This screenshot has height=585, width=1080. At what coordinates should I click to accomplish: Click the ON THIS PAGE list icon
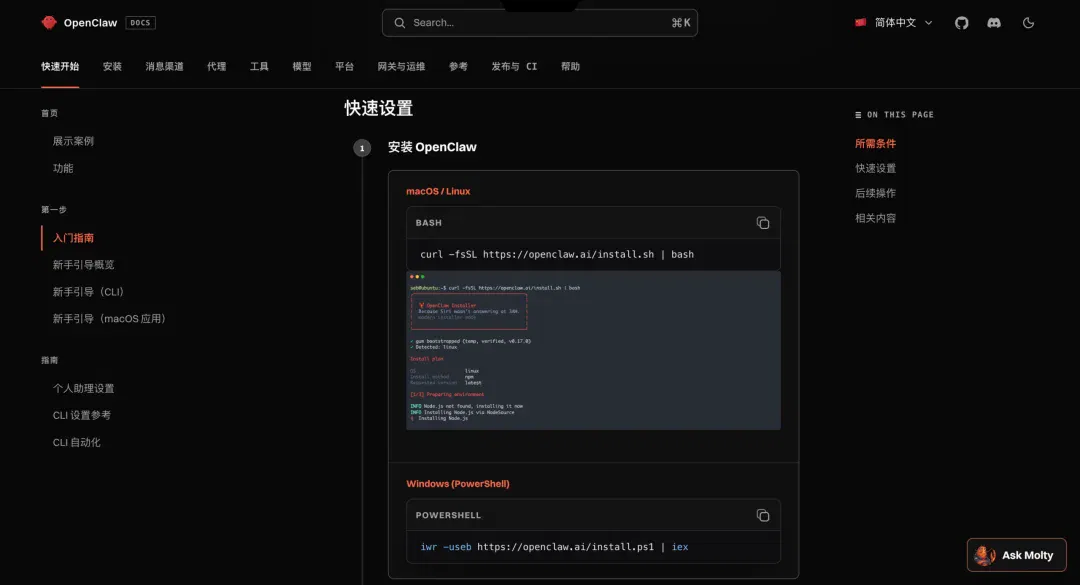[x=858, y=115]
